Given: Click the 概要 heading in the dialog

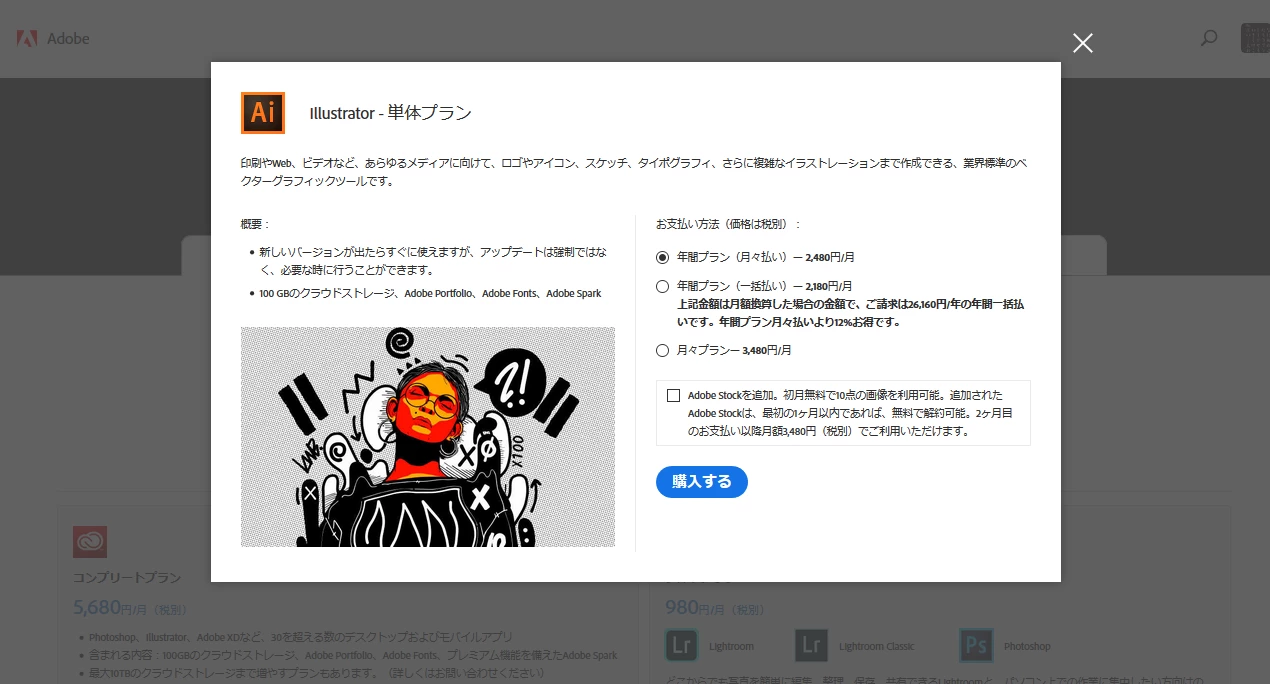Looking at the screenshot, I should pyautogui.click(x=255, y=224).
